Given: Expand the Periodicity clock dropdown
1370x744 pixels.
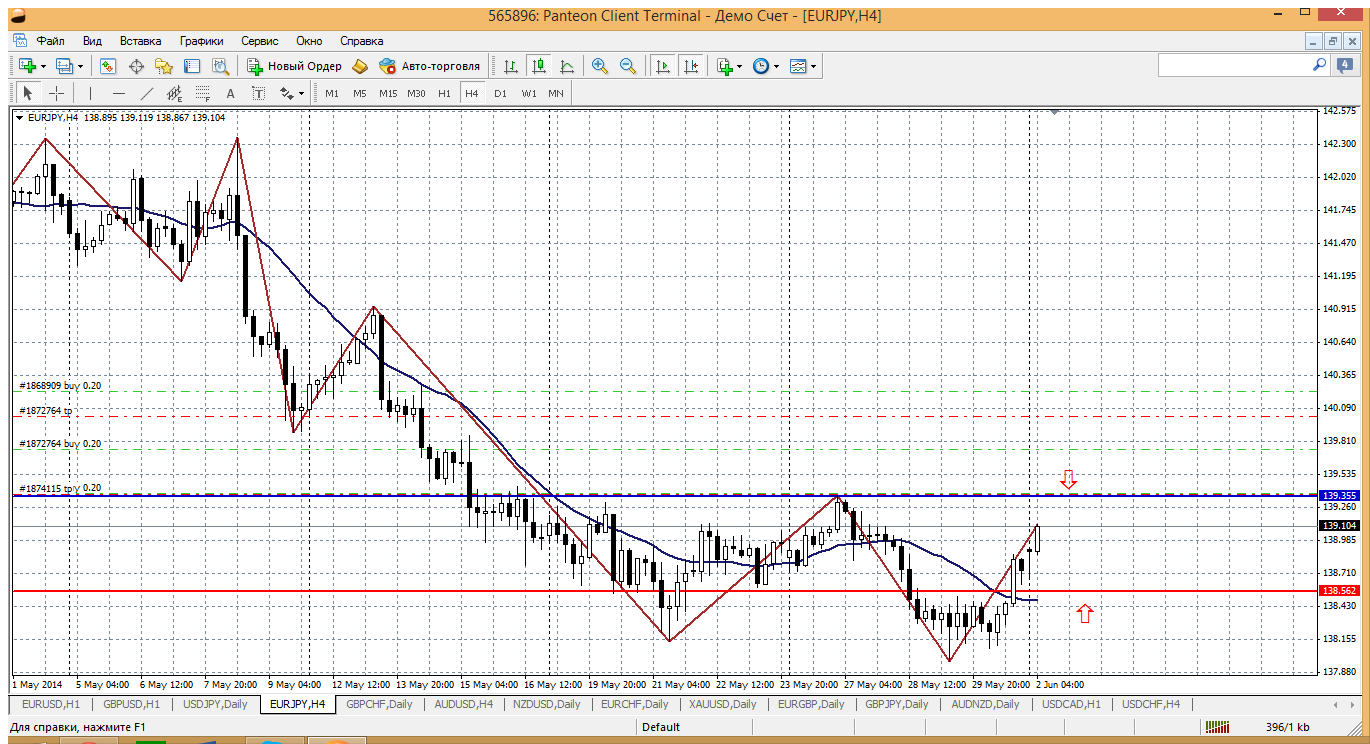Looking at the screenshot, I should click(777, 66).
